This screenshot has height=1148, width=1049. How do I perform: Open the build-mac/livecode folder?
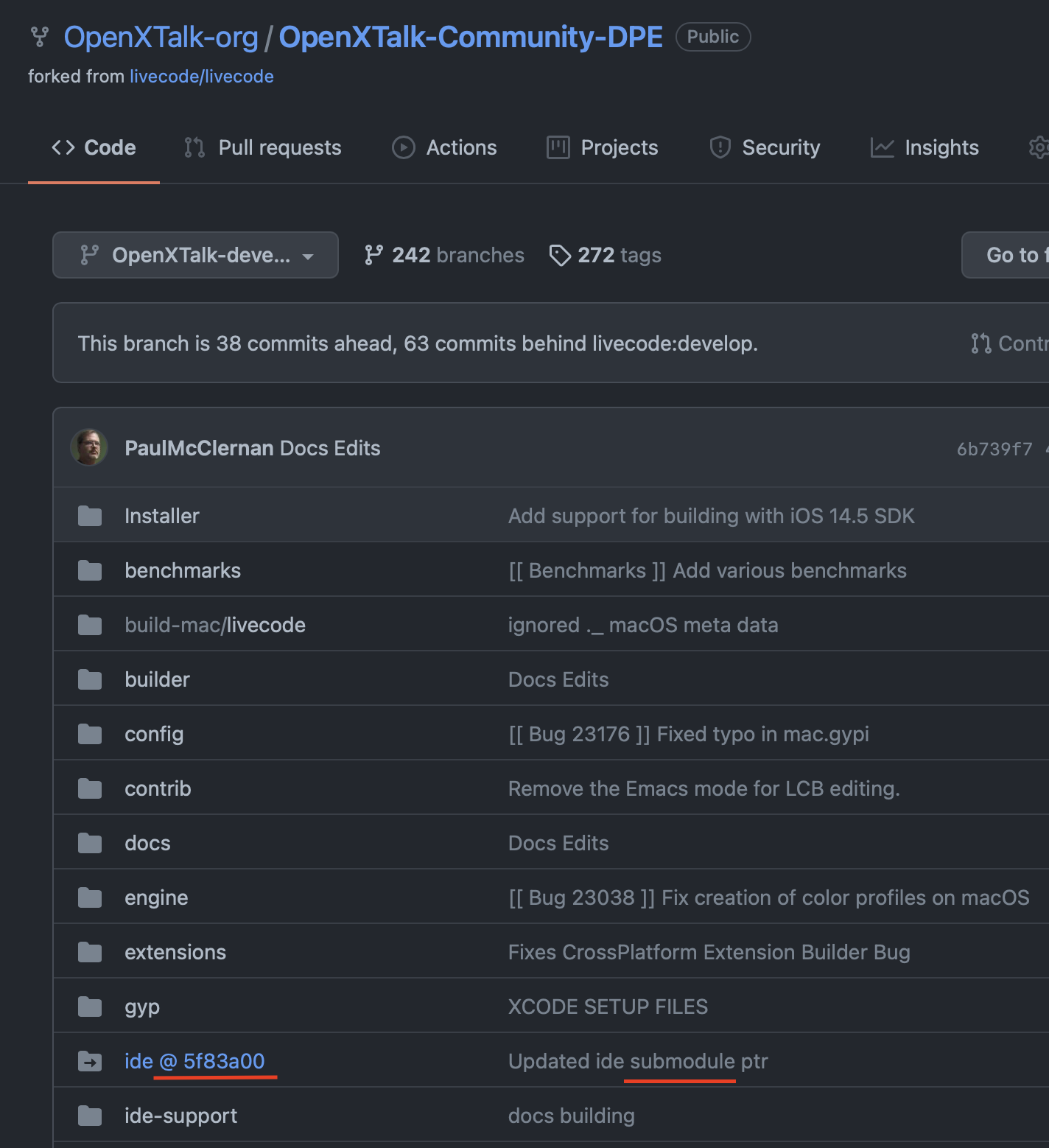click(215, 625)
